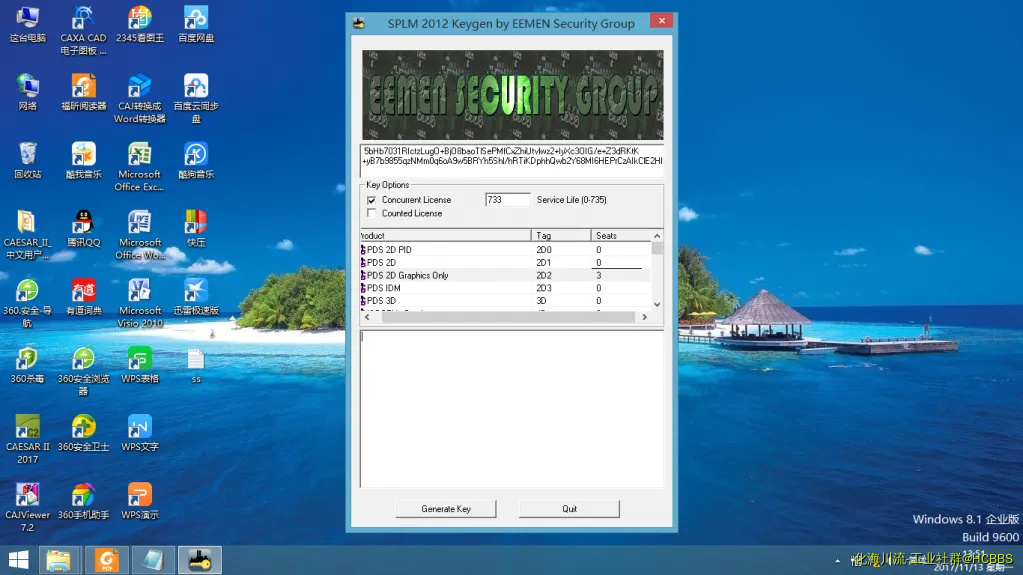Screen dimensions: 1023x575
Task: Open the 网络 desktop icon
Action: click(x=27, y=92)
